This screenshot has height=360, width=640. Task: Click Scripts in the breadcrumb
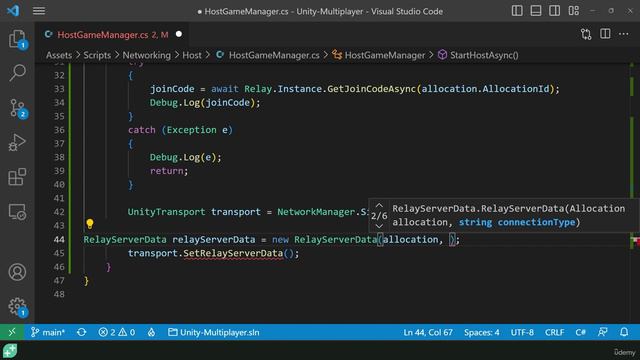[x=97, y=55]
